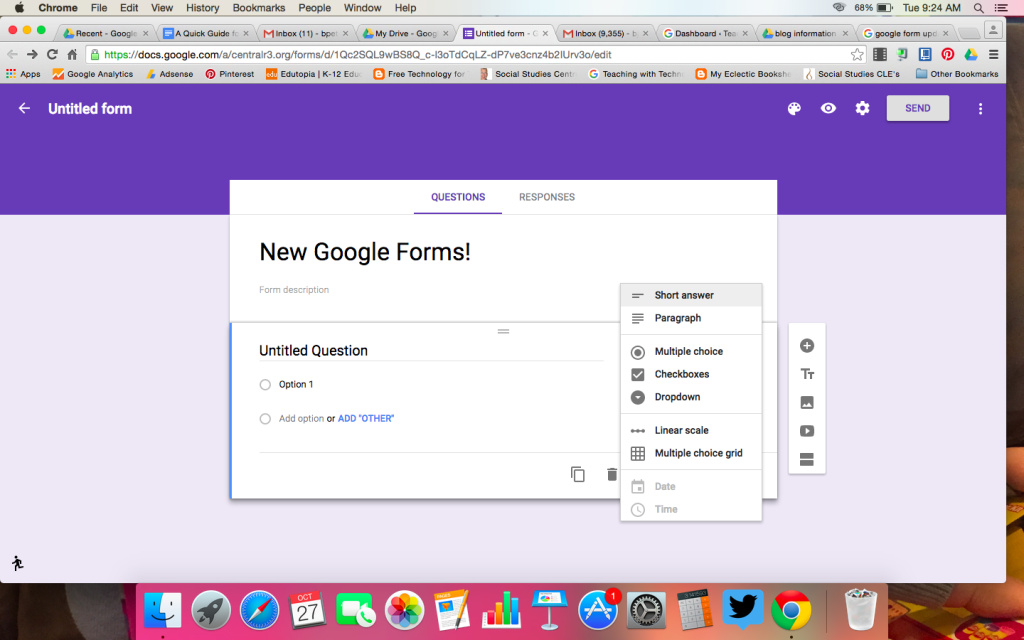Screen dimensions: 1024x640
Task: Add a video using the video icon
Action: pos(807,431)
